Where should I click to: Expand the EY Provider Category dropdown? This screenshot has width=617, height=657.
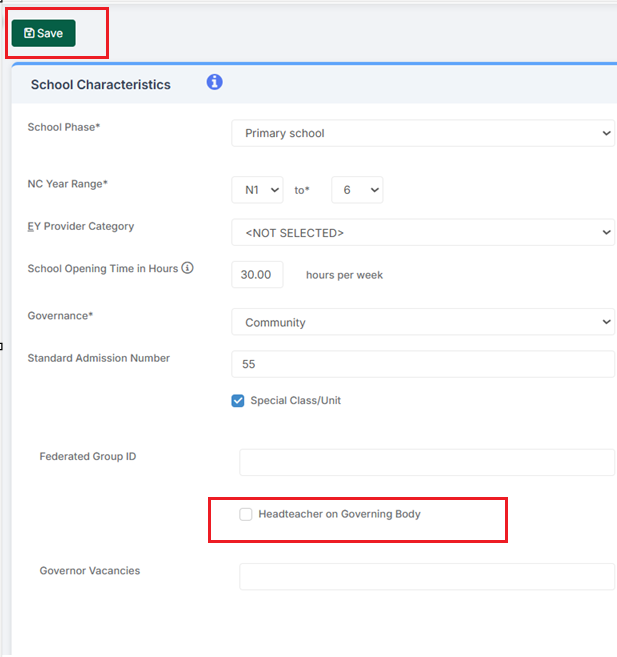pos(422,232)
